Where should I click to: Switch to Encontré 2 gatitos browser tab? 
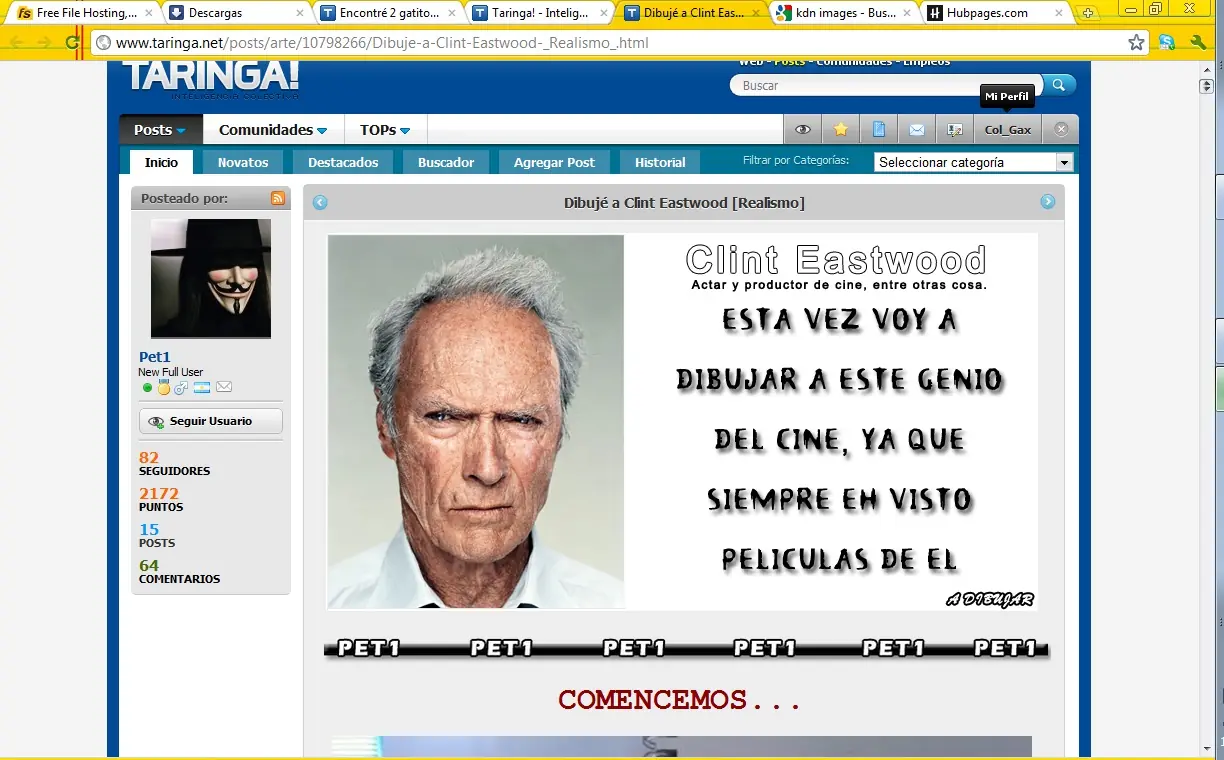tap(388, 13)
